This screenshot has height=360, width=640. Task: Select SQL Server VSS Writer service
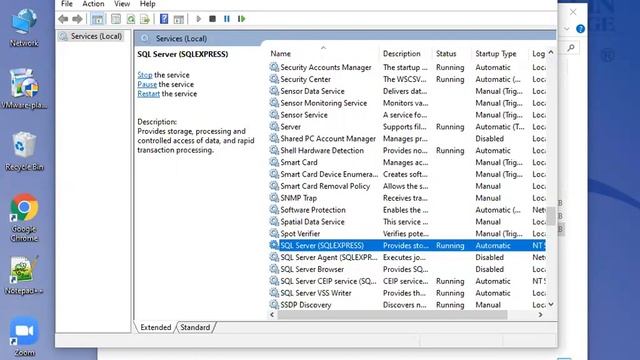coord(407,293)
